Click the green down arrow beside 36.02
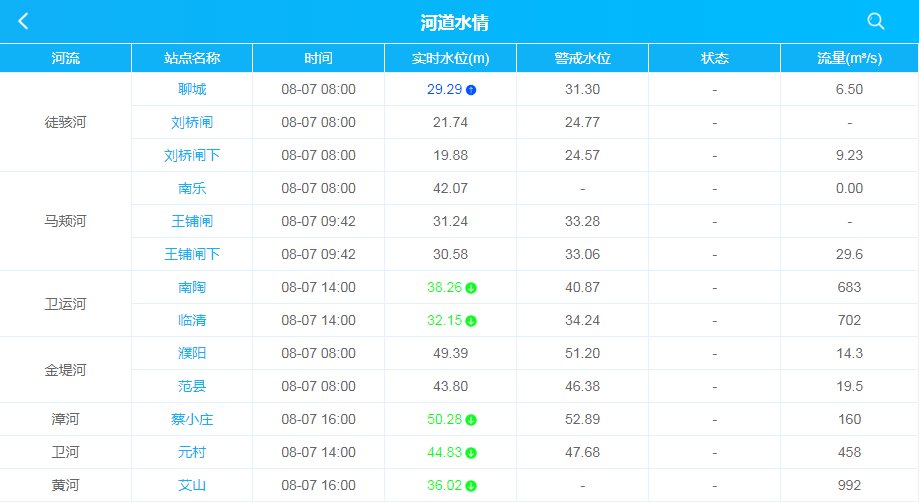Viewport: 919px width, 502px height. click(471, 486)
